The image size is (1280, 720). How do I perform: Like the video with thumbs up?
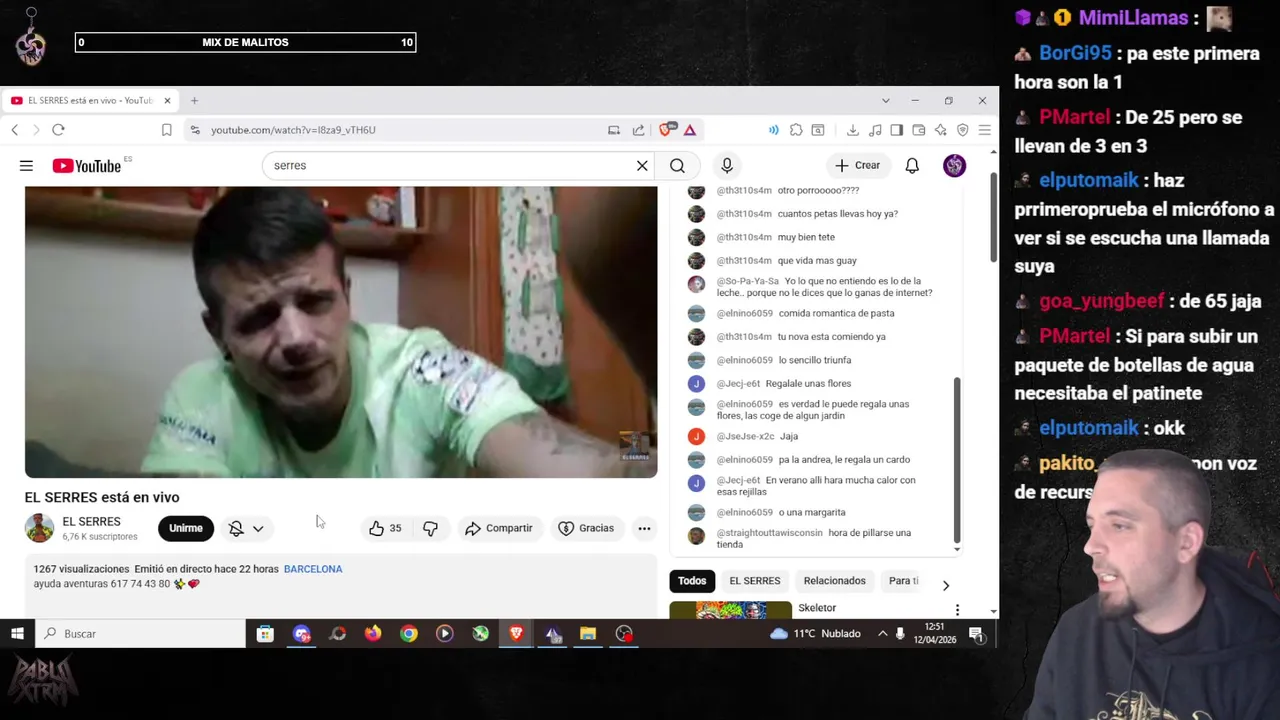385,528
